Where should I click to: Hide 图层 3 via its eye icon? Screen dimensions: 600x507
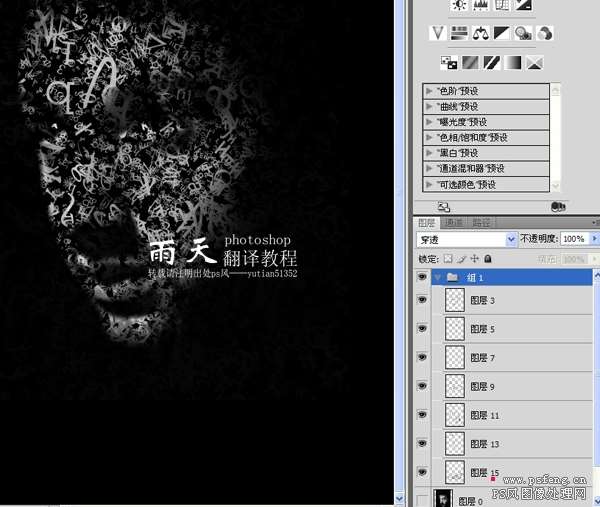tap(422, 300)
